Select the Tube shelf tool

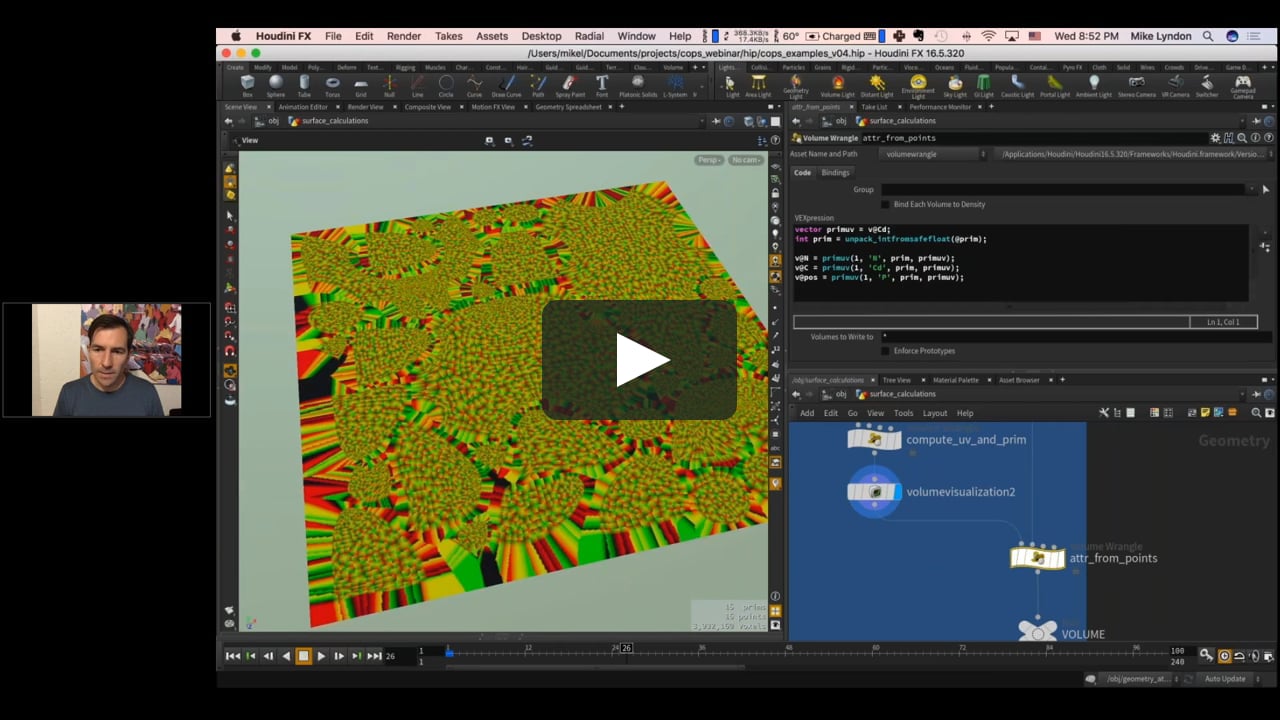click(x=304, y=86)
